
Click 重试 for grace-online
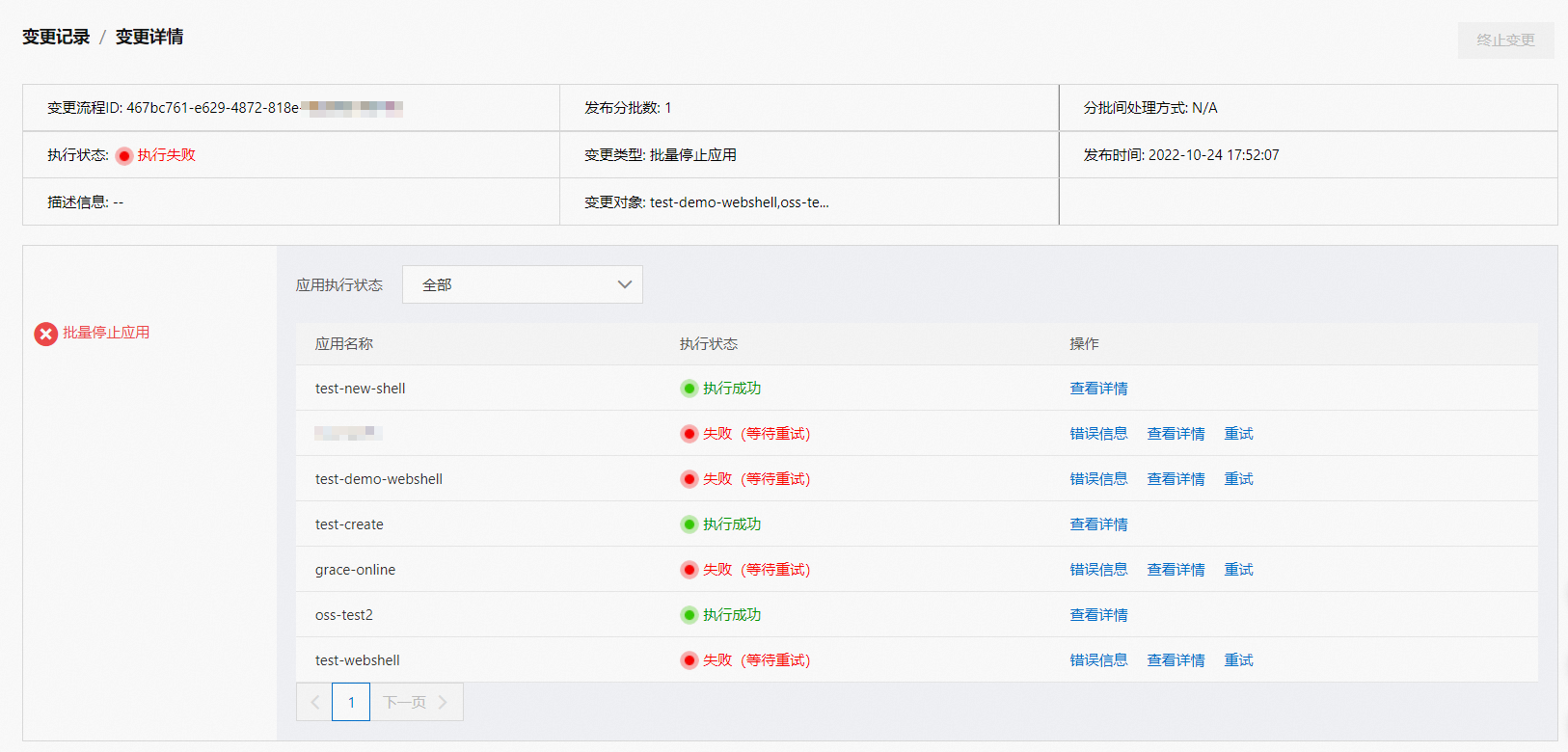[x=1238, y=570]
